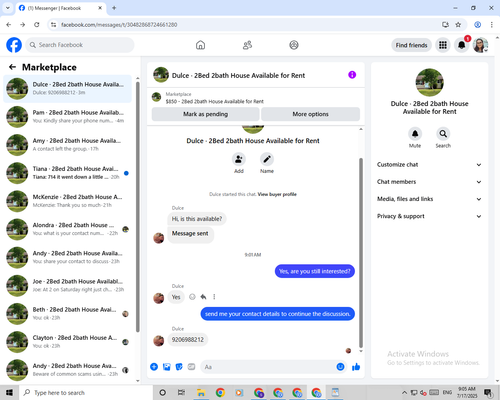This screenshot has width=500, height=400.
Task: Choose a sticker in composer
Action: pos(179,367)
